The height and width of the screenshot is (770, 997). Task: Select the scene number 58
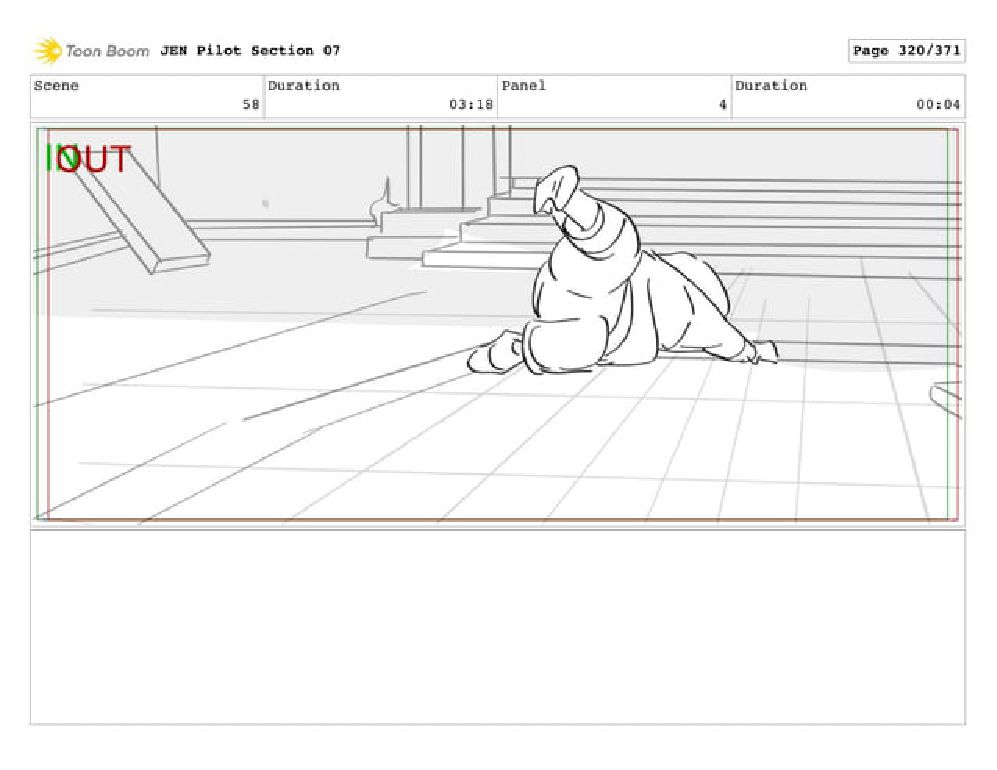point(251,104)
